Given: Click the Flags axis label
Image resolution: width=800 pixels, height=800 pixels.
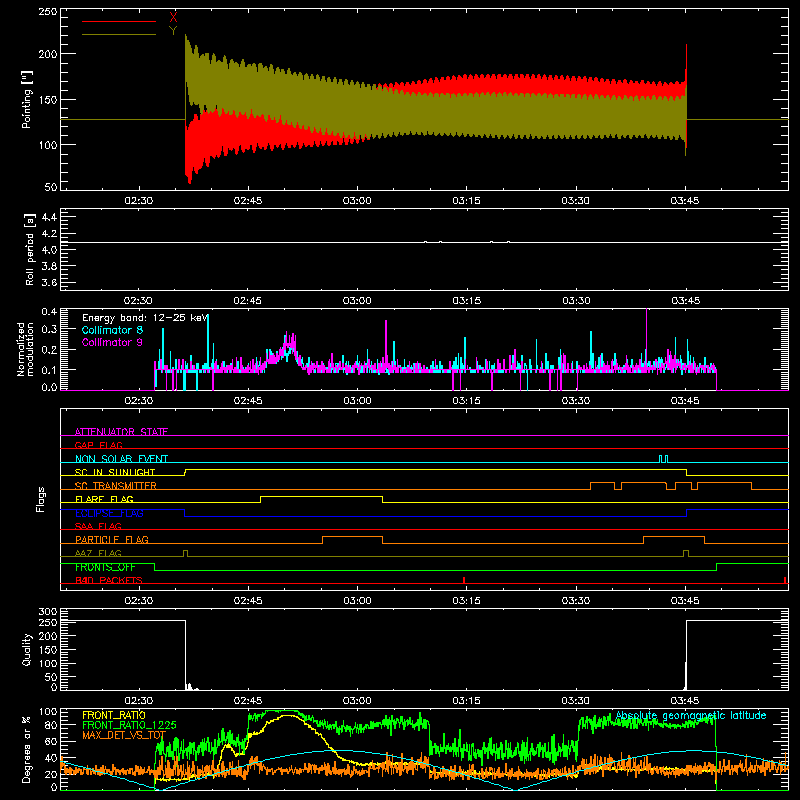Looking at the screenshot, I should [x=40, y=499].
